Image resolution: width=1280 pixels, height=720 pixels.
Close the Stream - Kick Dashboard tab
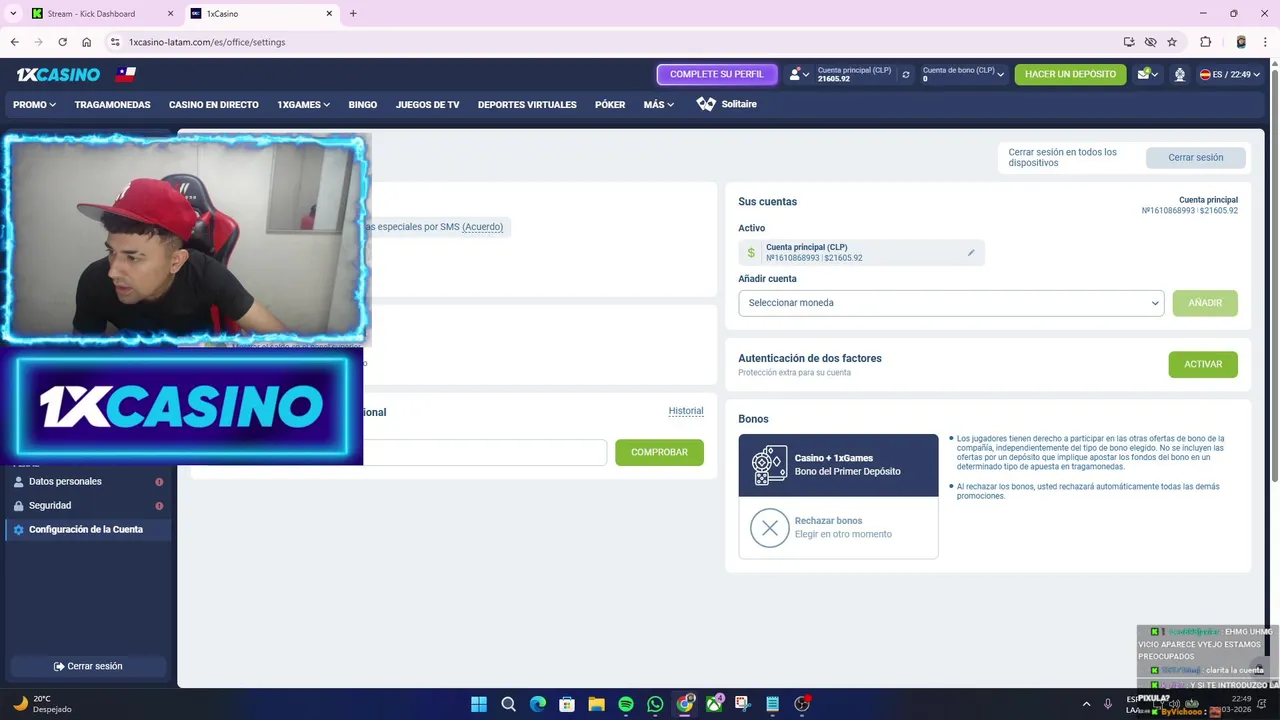(x=170, y=14)
